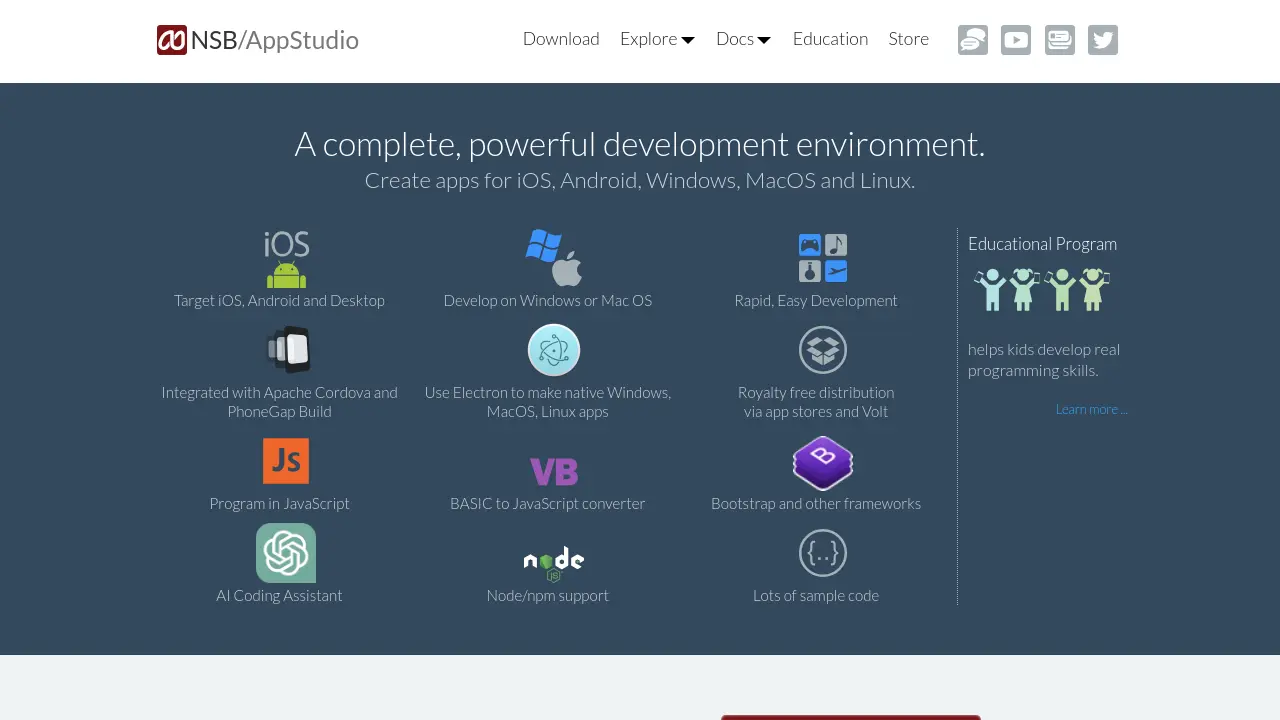Click 'Target iOS, Android and Desktop' text

(x=279, y=301)
